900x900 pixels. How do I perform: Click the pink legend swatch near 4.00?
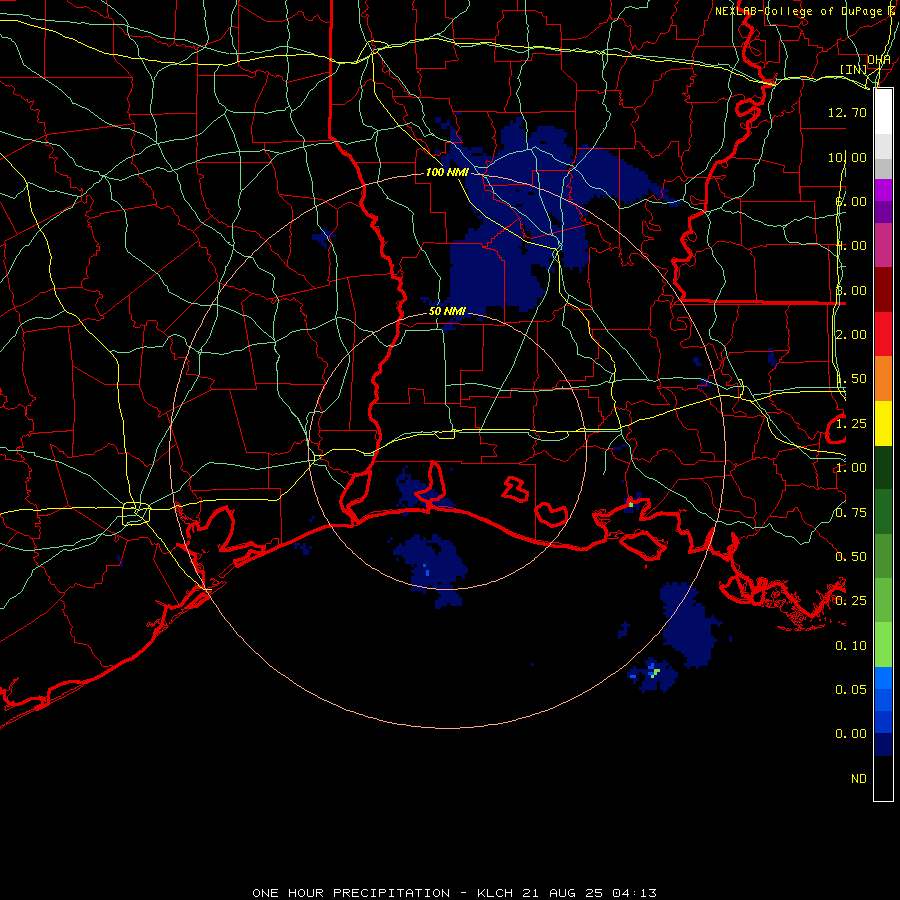pos(883,246)
